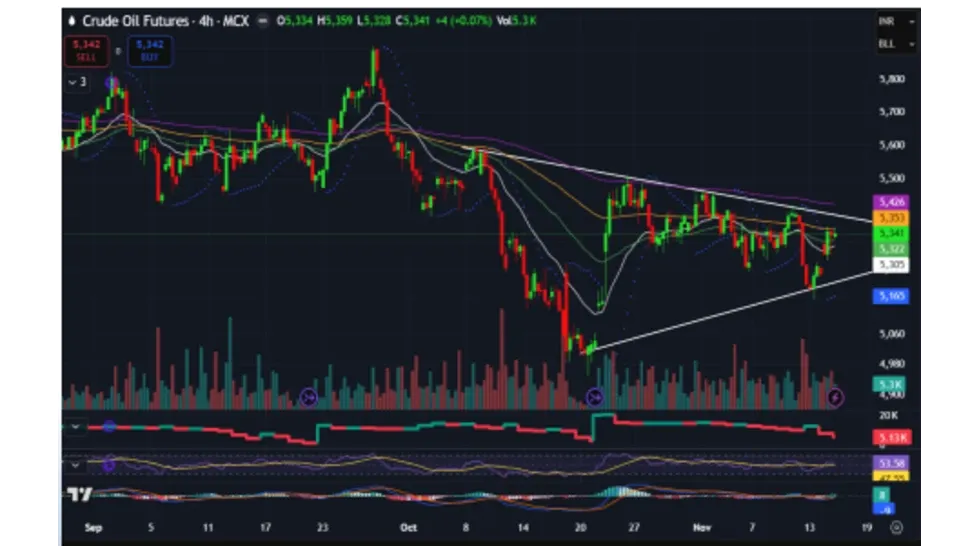
Task: Click the purple event marker near early September candles
Action: pyautogui.click(x=112, y=82)
